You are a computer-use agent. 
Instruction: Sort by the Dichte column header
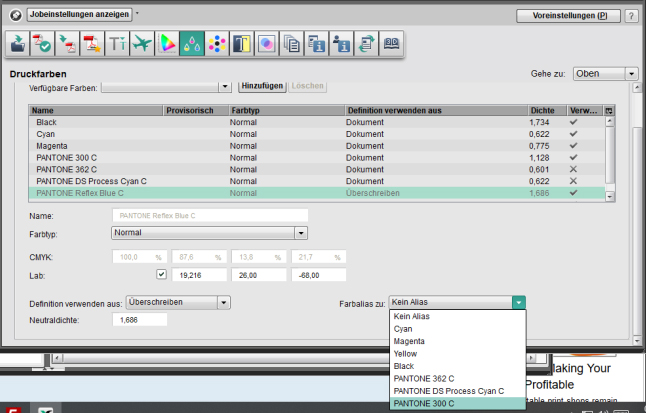(x=546, y=110)
